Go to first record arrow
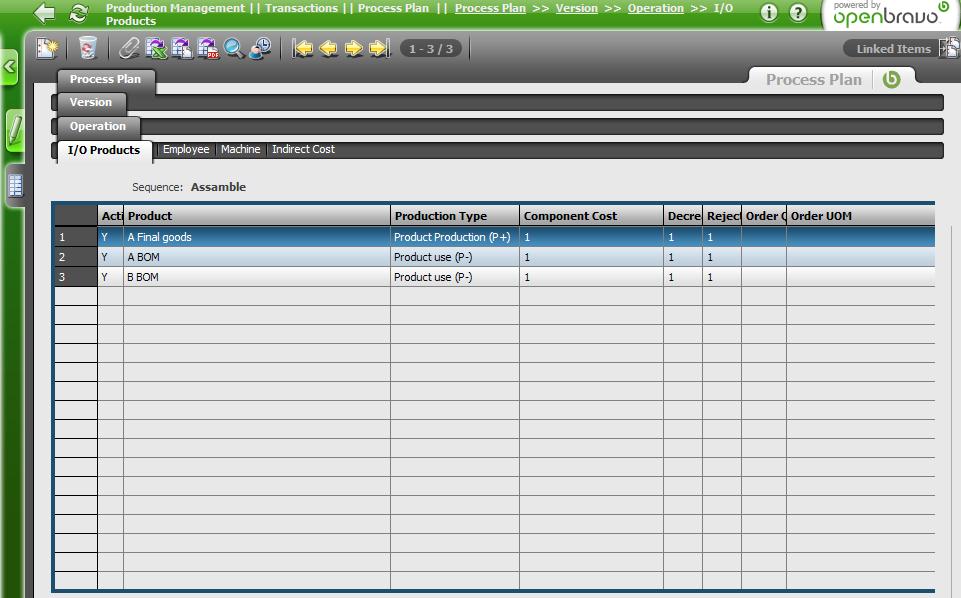961x598 pixels. pos(303,48)
